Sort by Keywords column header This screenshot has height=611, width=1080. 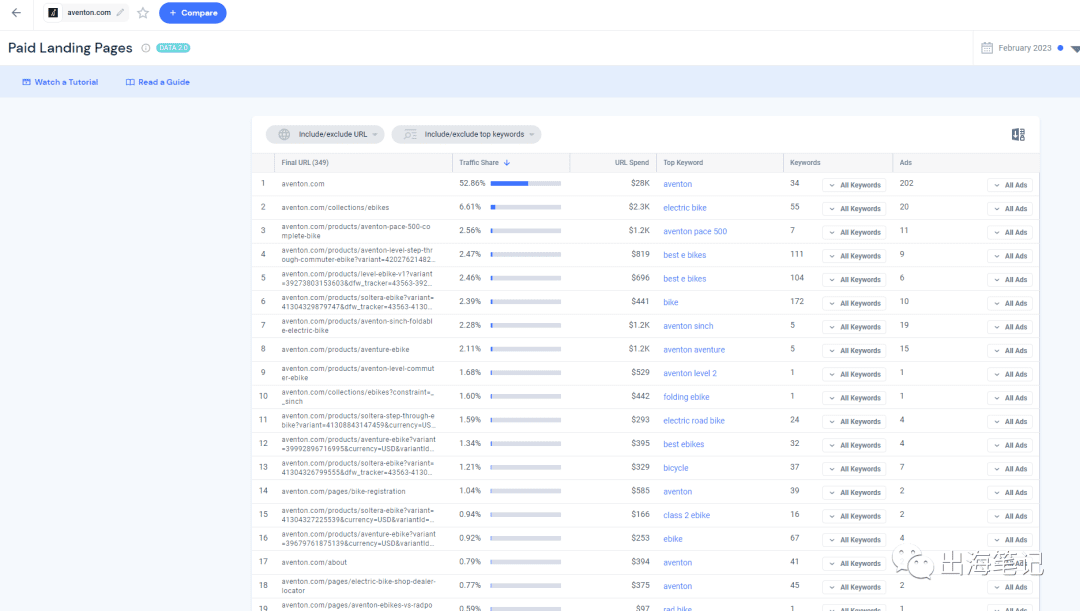[x=805, y=163]
